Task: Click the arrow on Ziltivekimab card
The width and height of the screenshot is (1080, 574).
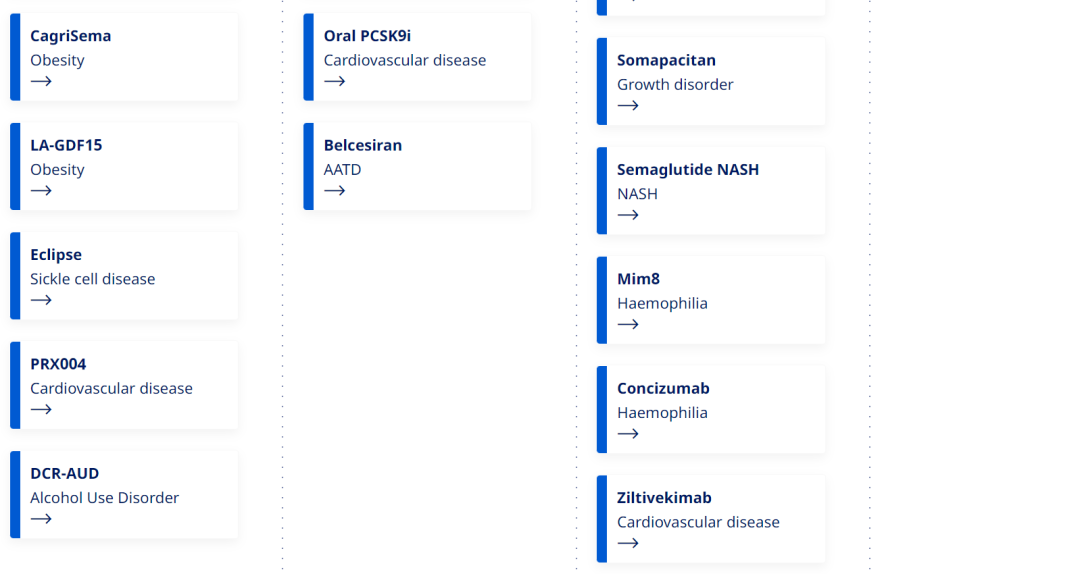Action: point(628,544)
